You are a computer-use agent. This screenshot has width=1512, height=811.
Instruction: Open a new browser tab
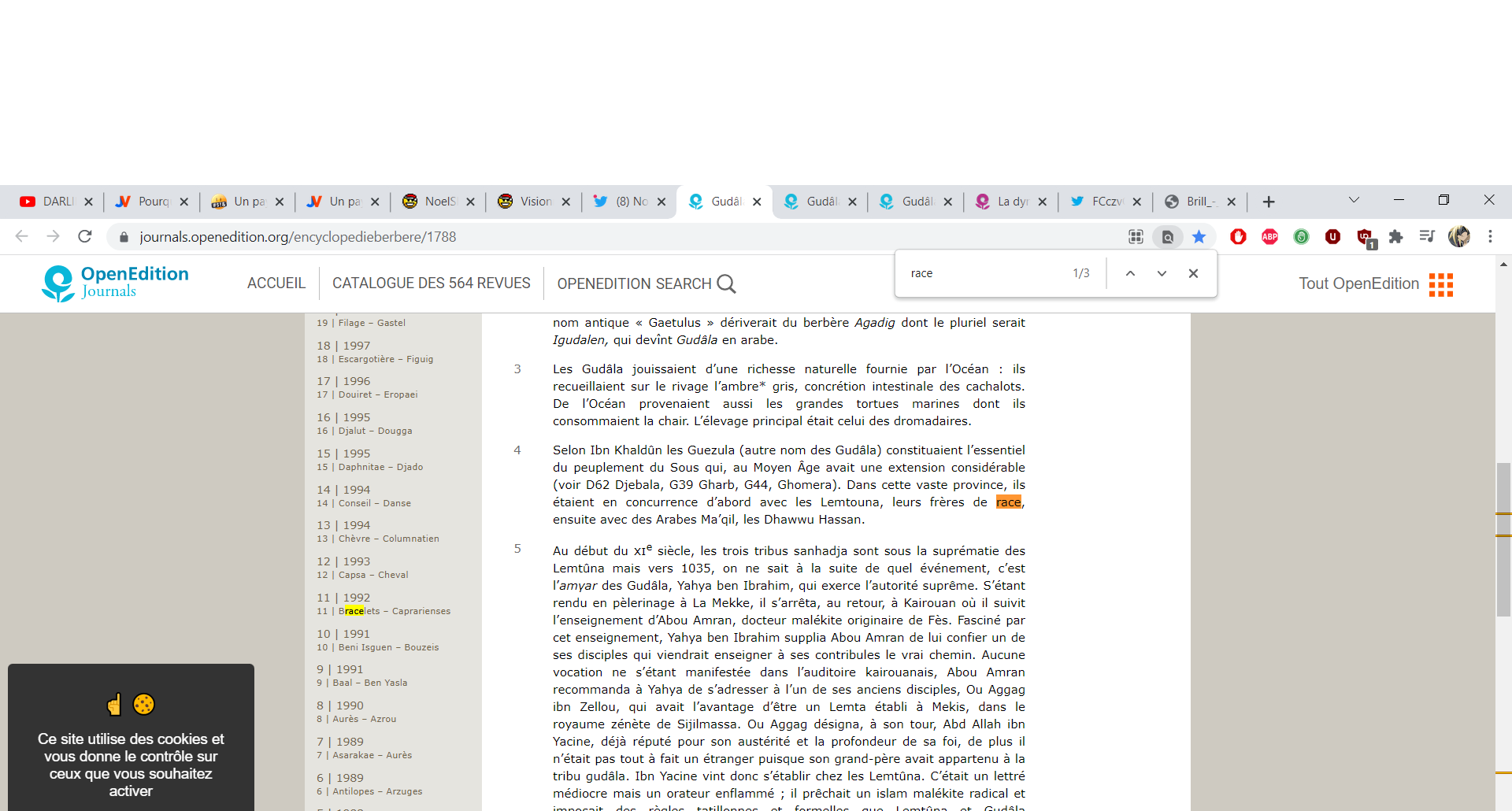pos(1269,202)
